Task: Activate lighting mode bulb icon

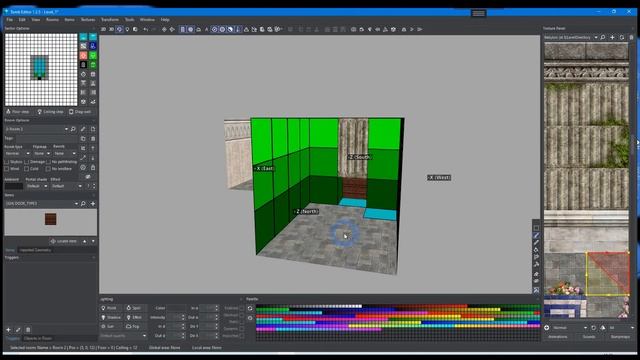Action: point(127,29)
